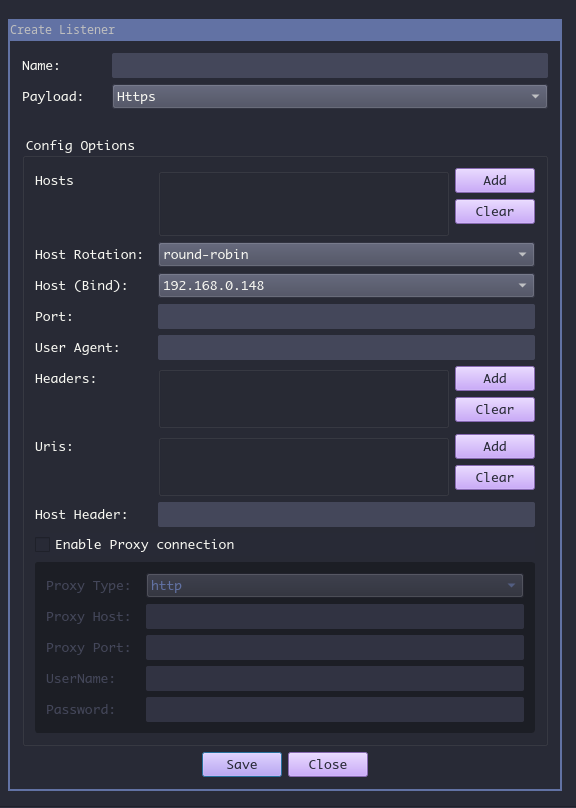Clear the Uris list

click(494, 477)
